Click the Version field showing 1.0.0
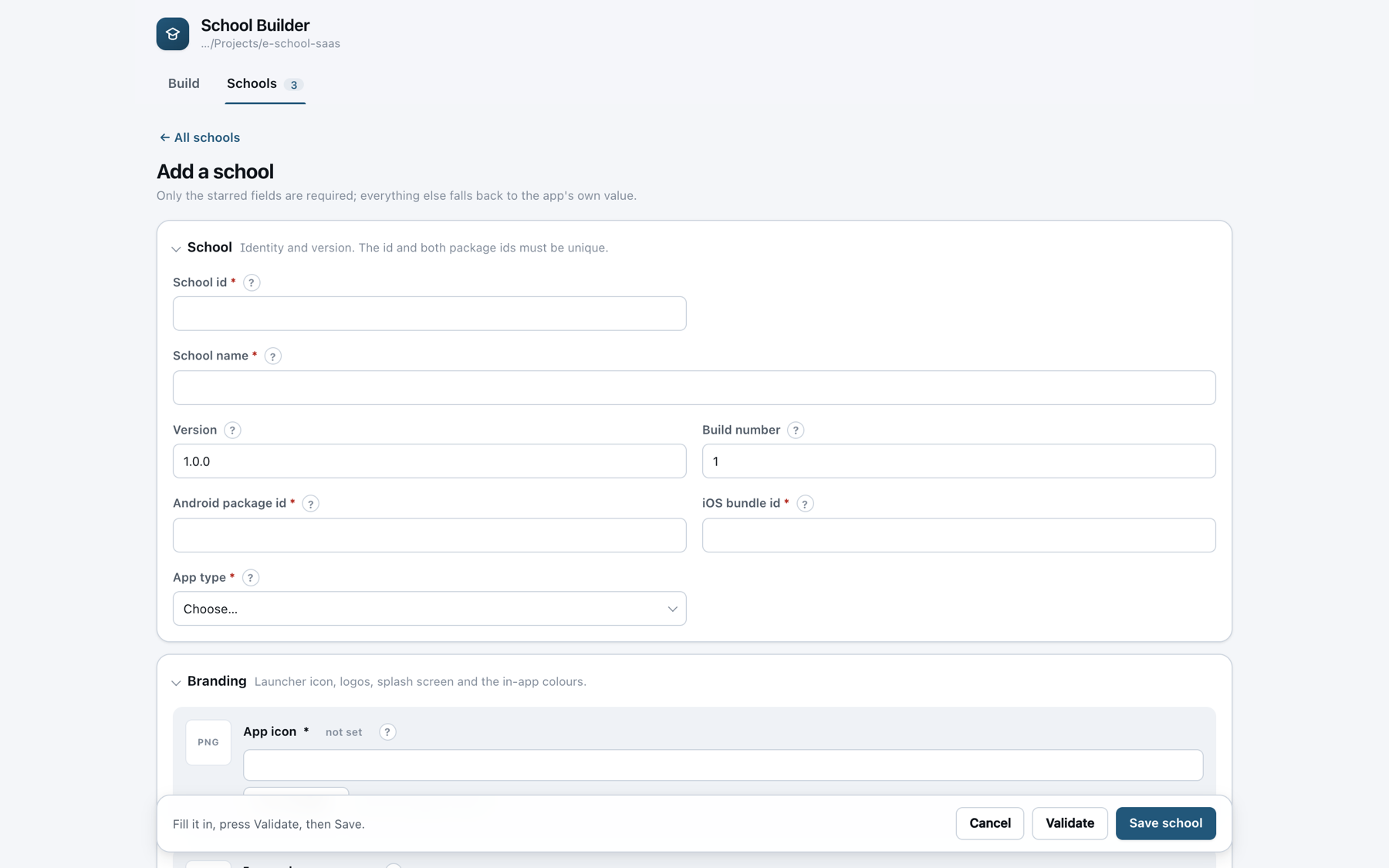The image size is (1389, 868). tap(430, 461)
